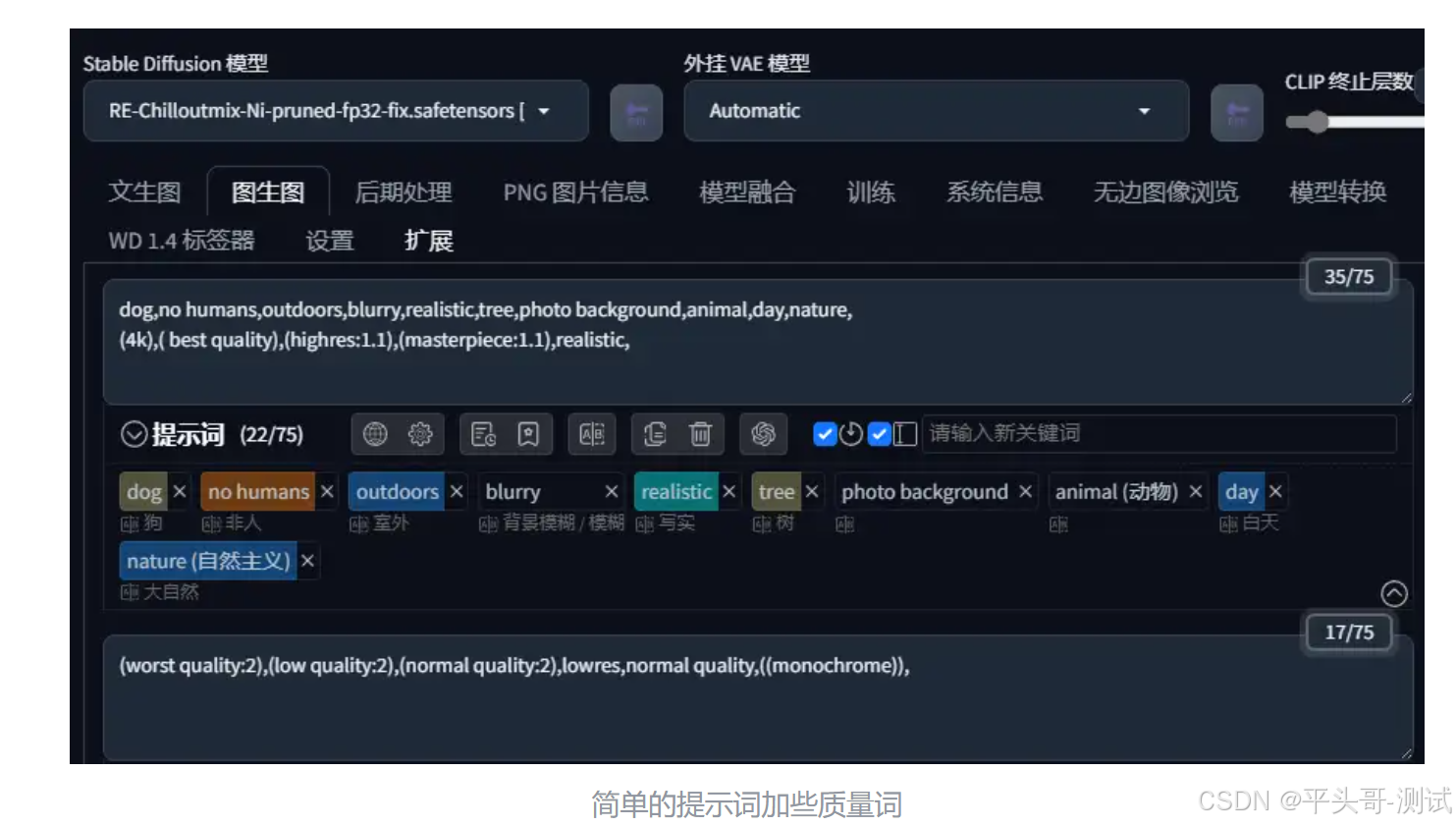Click into the positive prompt text area

758,342
